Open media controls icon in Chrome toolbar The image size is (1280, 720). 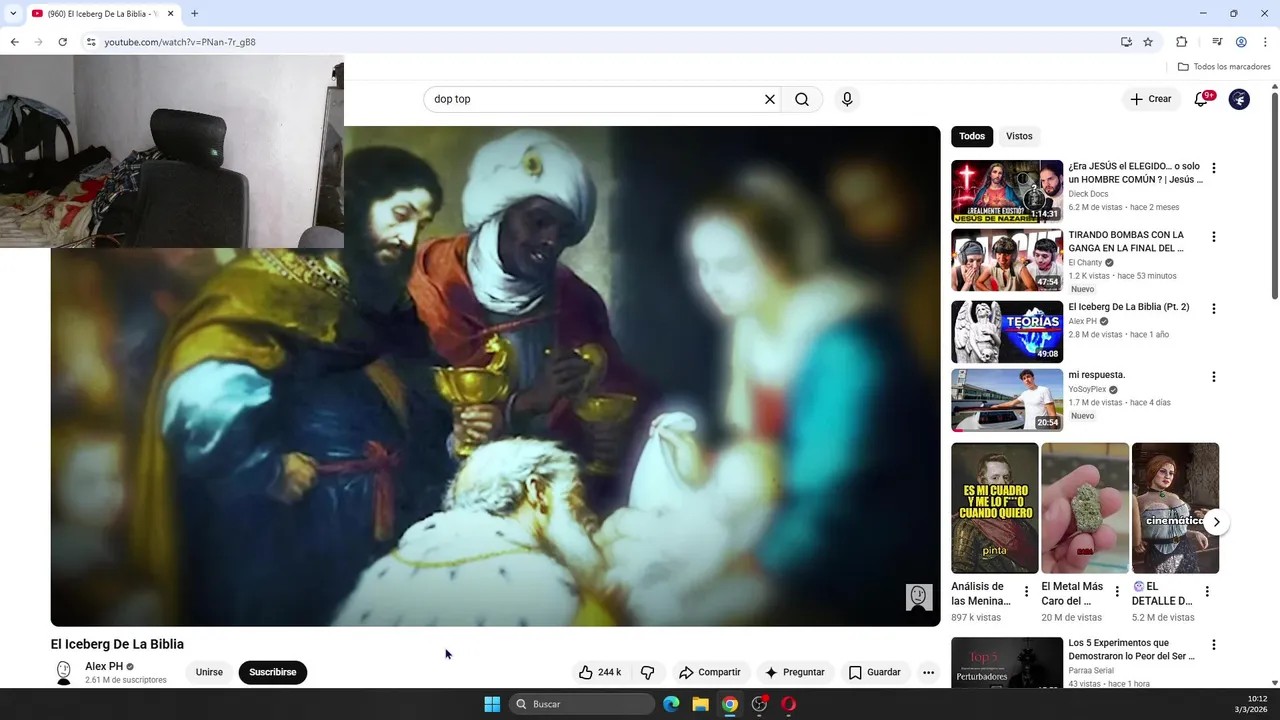coord(1217,42)
